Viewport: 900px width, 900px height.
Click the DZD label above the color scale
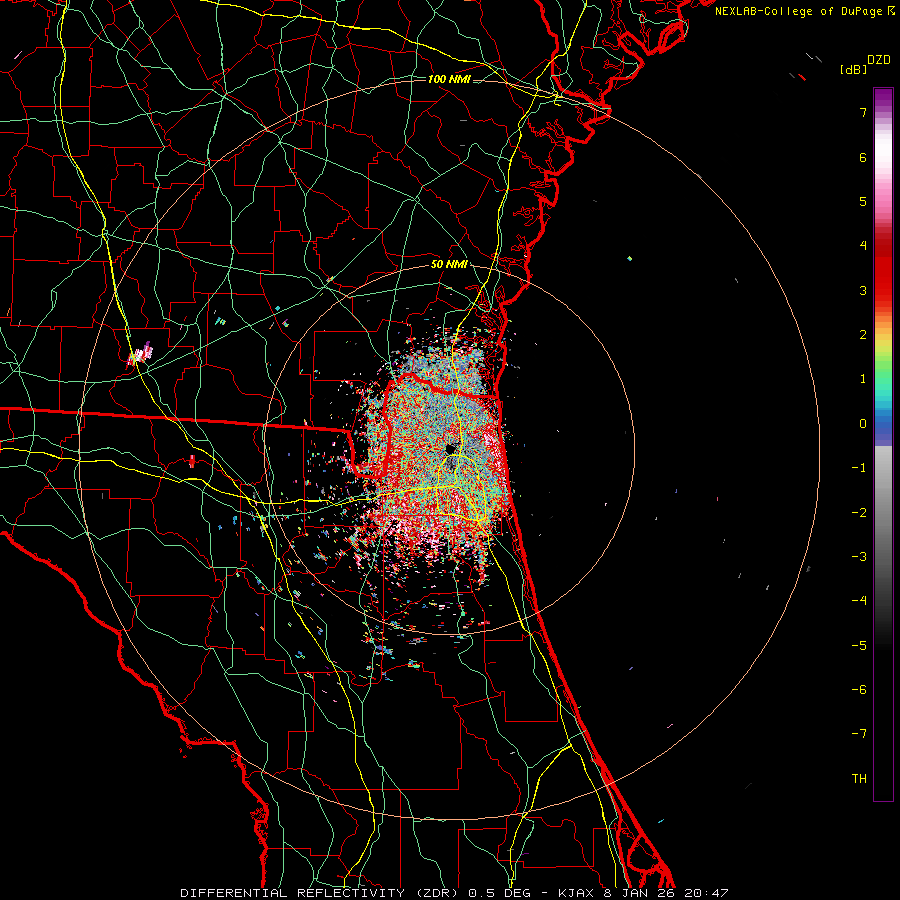(x=879, y=60)
